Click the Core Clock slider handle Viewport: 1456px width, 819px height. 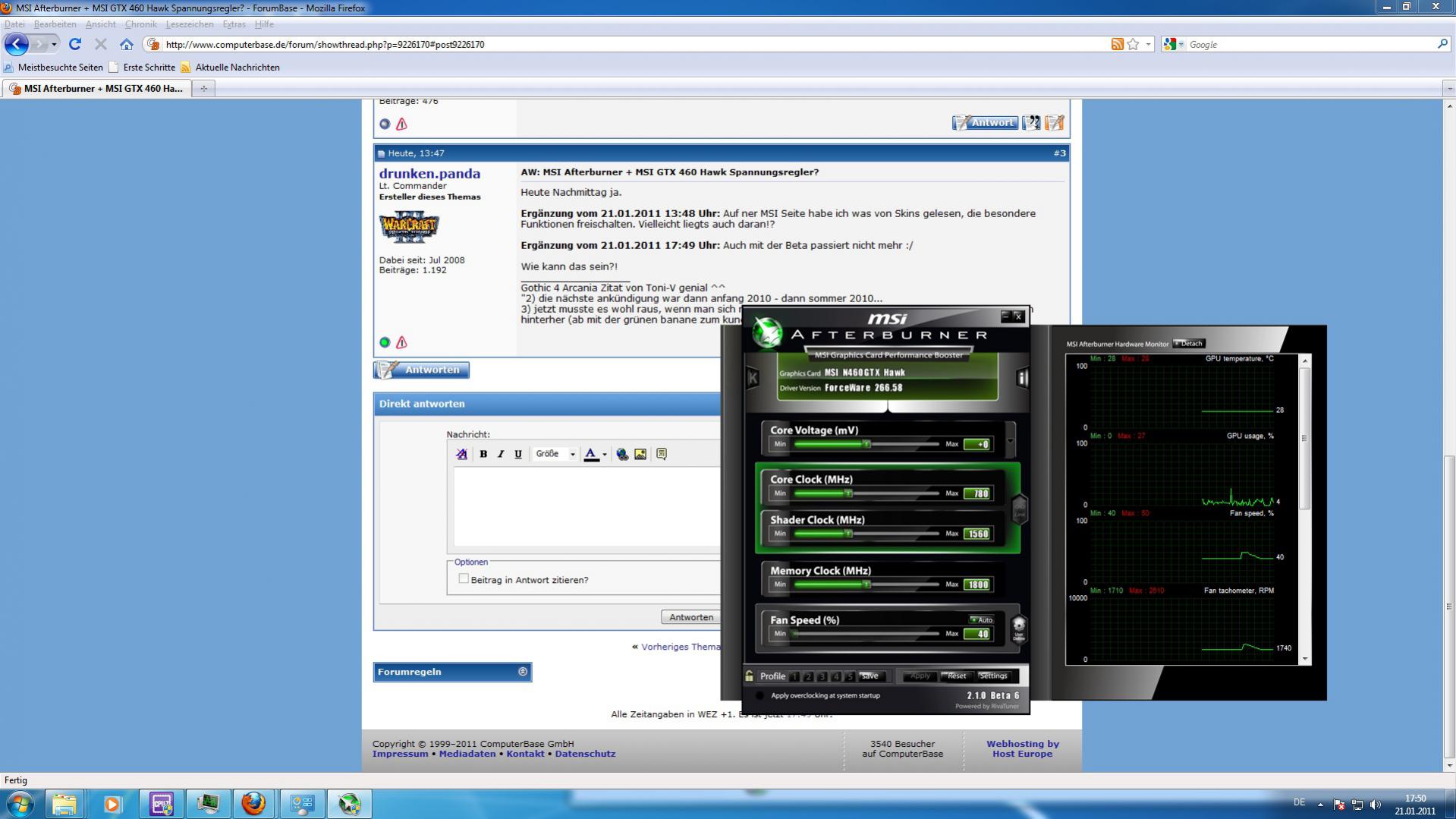coord(848,493)
